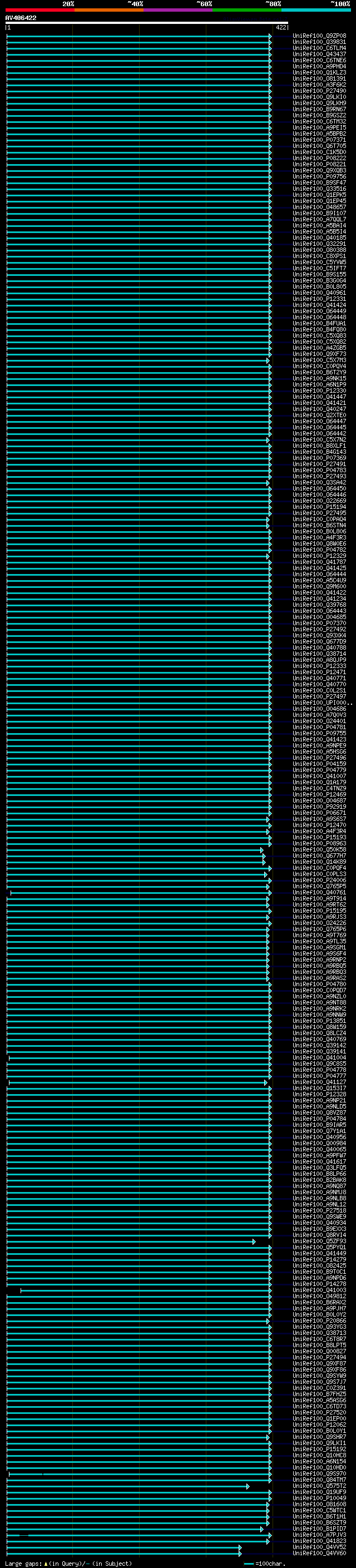This screenshot has height=1568, width=356.
Task: Click label UniRef100_Q40761
Action: pos(319,892)
